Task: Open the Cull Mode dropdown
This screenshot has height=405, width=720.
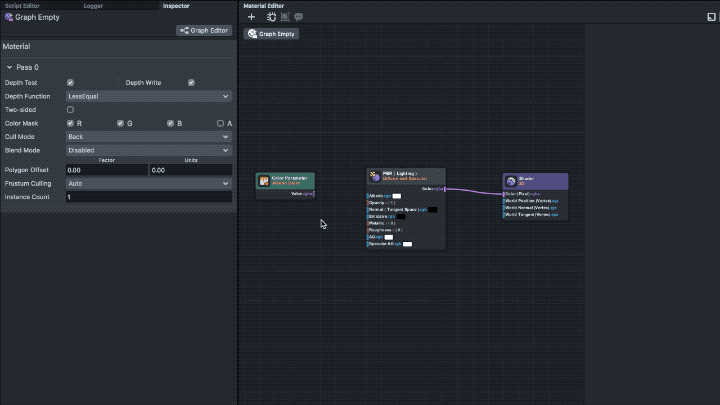Action: click(148, 136)
